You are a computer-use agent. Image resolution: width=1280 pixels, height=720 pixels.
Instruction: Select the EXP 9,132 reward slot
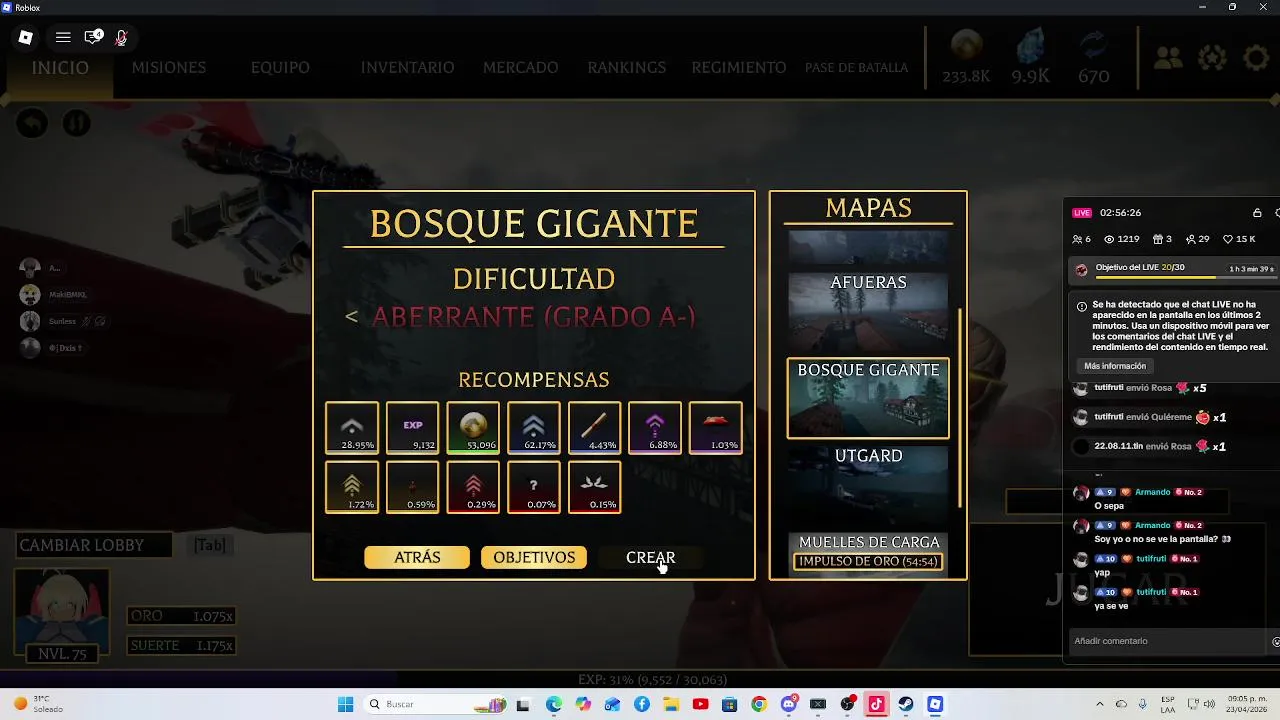[x=413, y=428]
